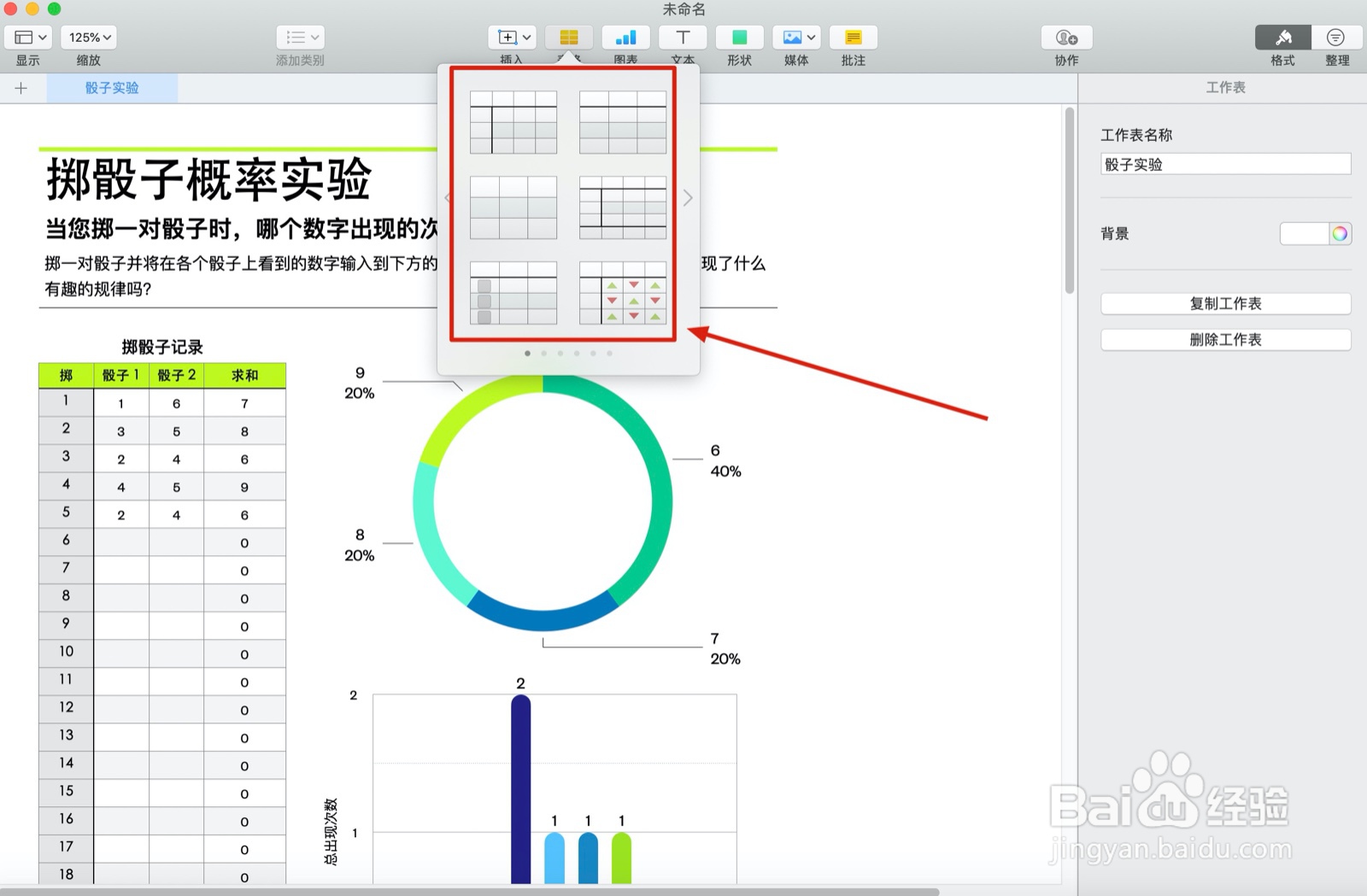Insert a text box using the 文本 icon
1367x896 pixels.
click(x=682, y=38)
